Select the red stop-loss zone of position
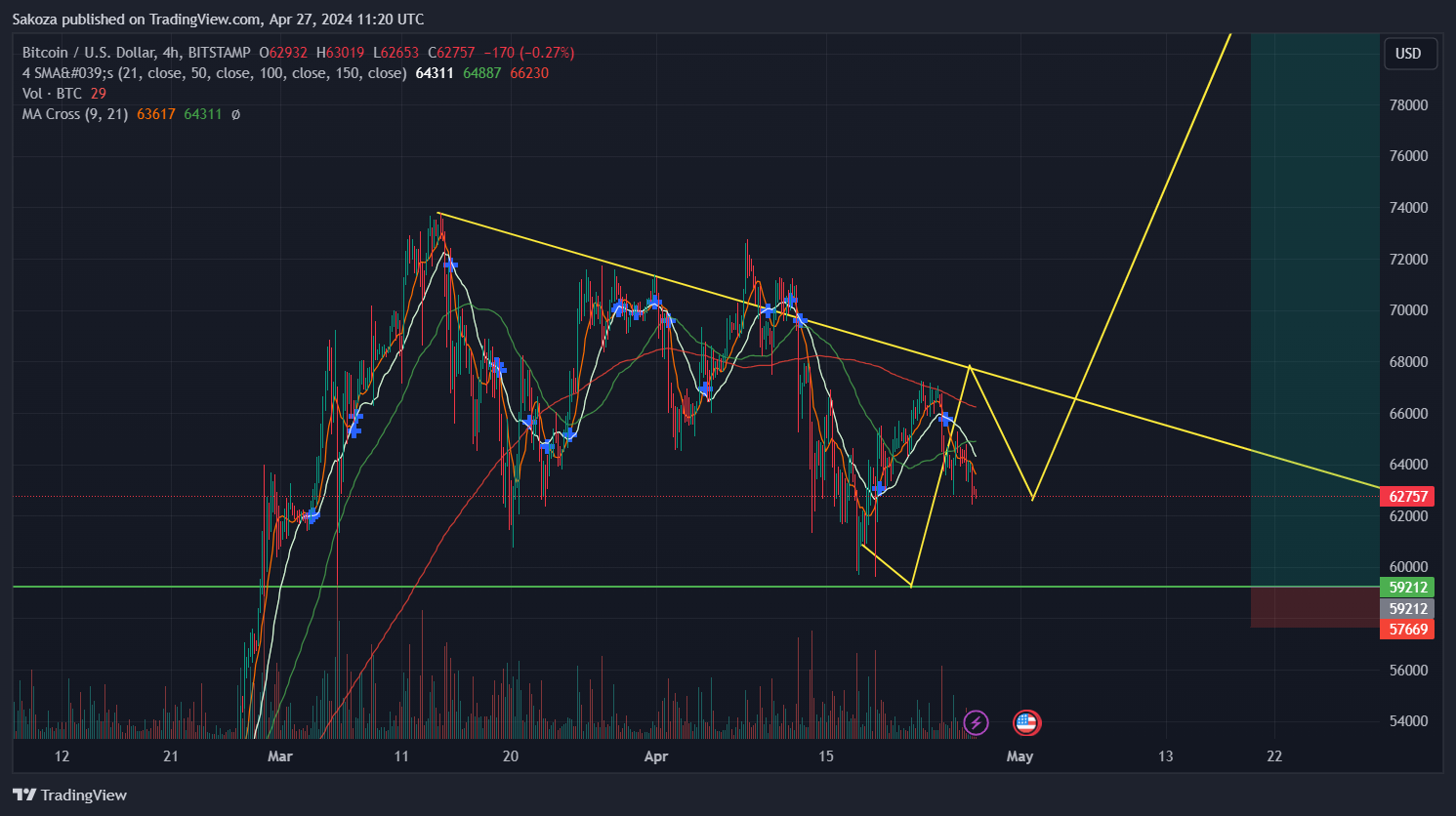 [x=1314, y=607]
